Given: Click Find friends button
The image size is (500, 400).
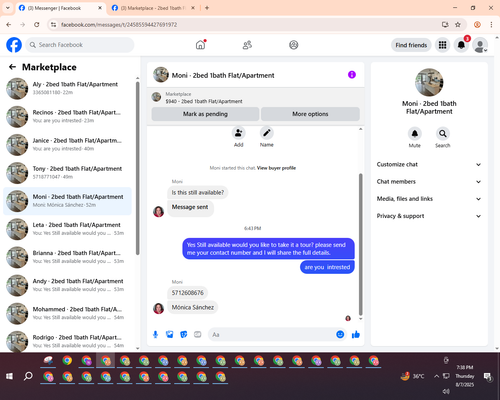Looking at the screenshot, I should tap(411, 45).
